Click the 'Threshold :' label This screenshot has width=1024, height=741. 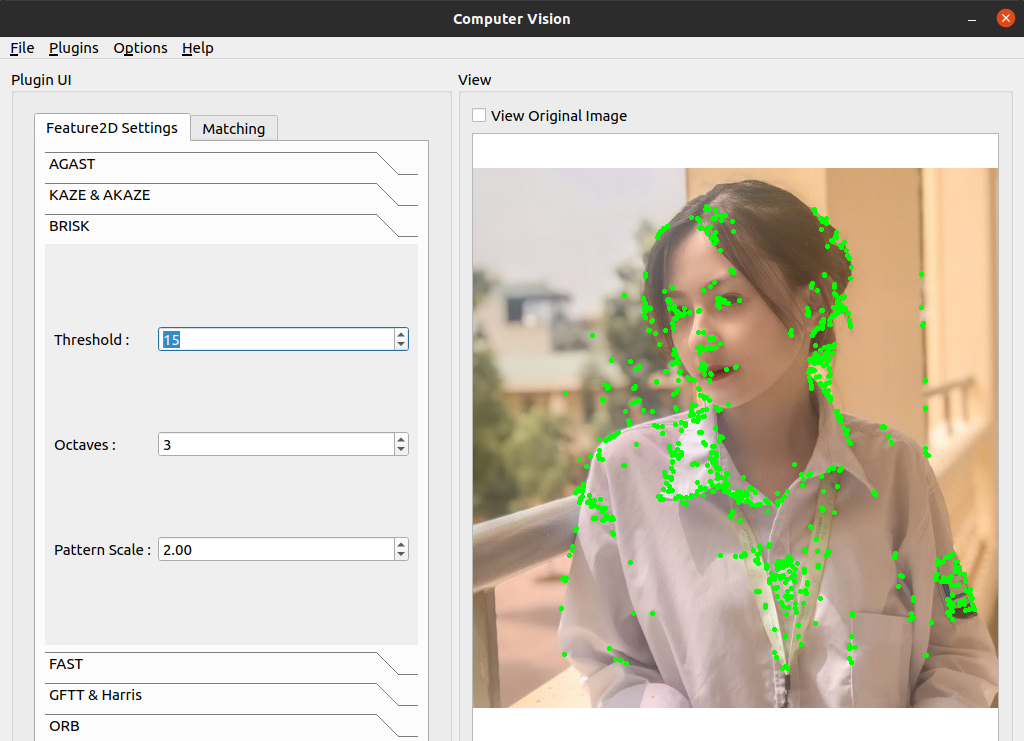tap(91, 340)
